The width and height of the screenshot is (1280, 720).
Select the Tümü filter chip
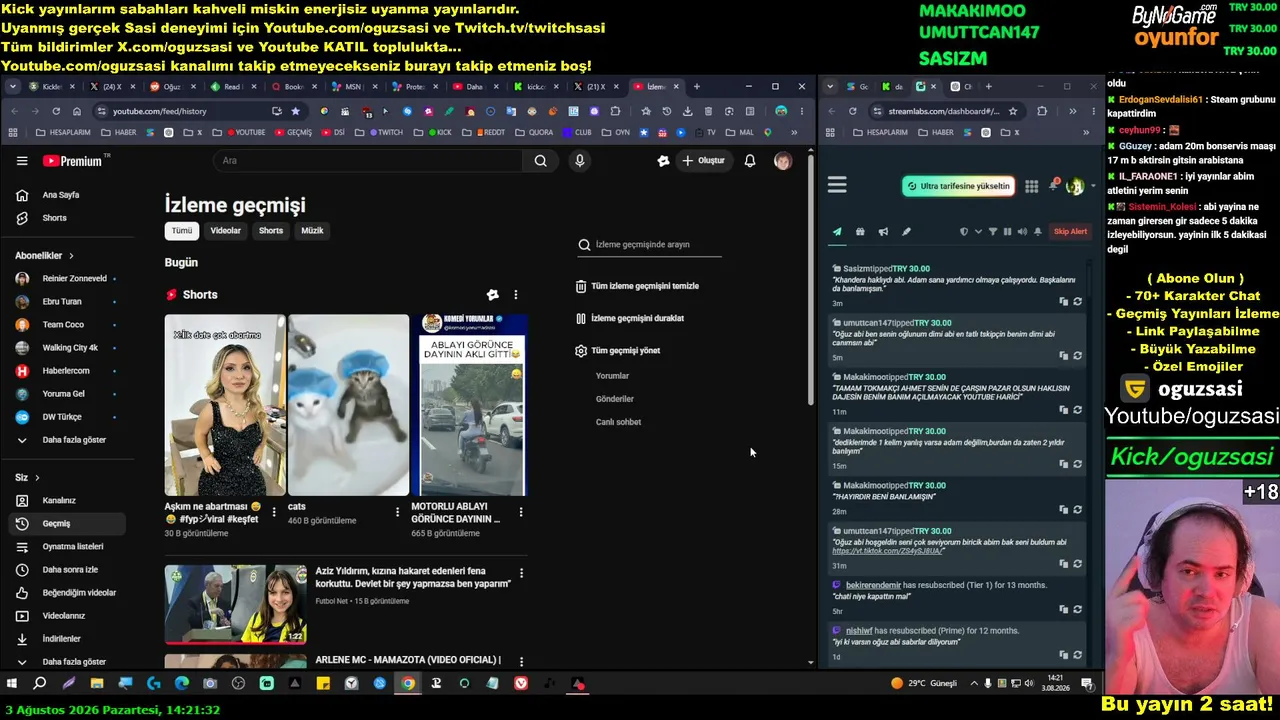coord(182,231)
